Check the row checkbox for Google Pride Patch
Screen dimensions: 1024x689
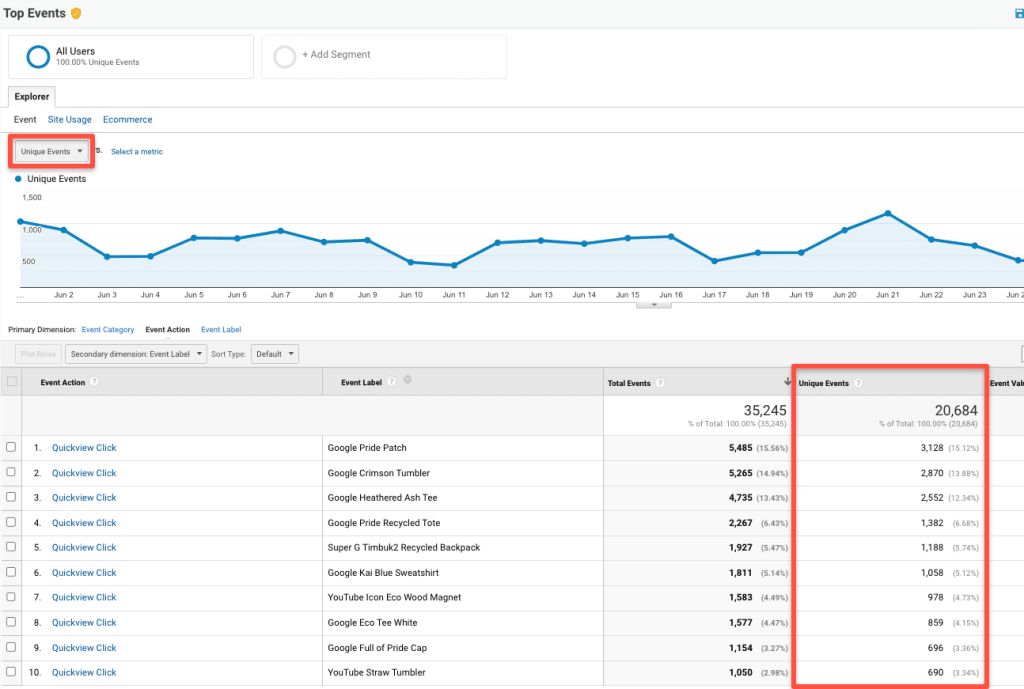[x=13, y=447]
